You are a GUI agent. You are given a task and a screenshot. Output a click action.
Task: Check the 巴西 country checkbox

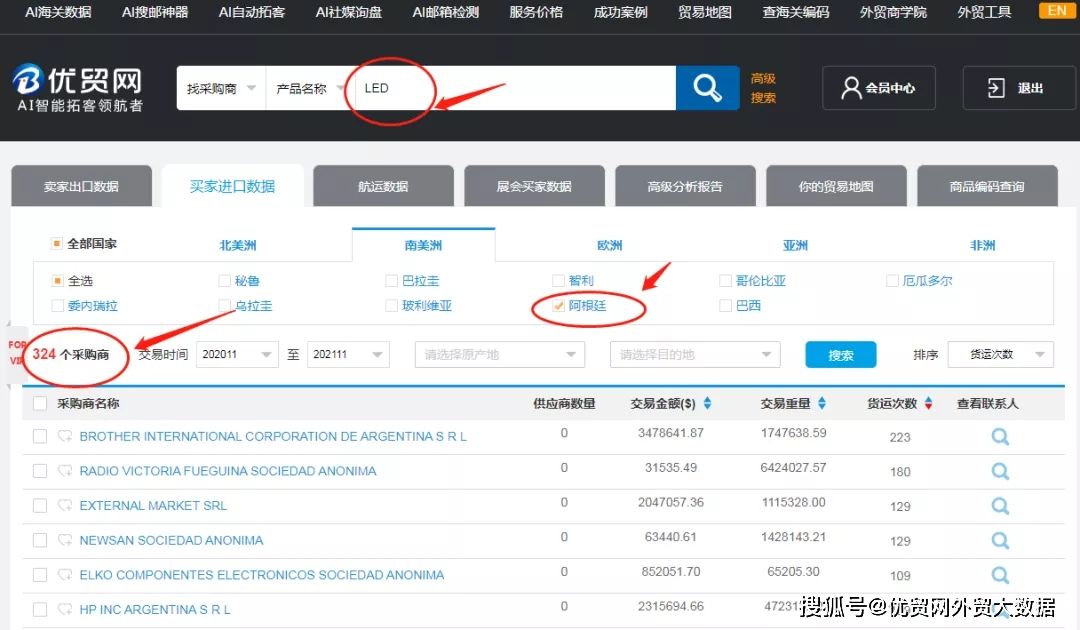pyautogui.click(x=725, y=306)
